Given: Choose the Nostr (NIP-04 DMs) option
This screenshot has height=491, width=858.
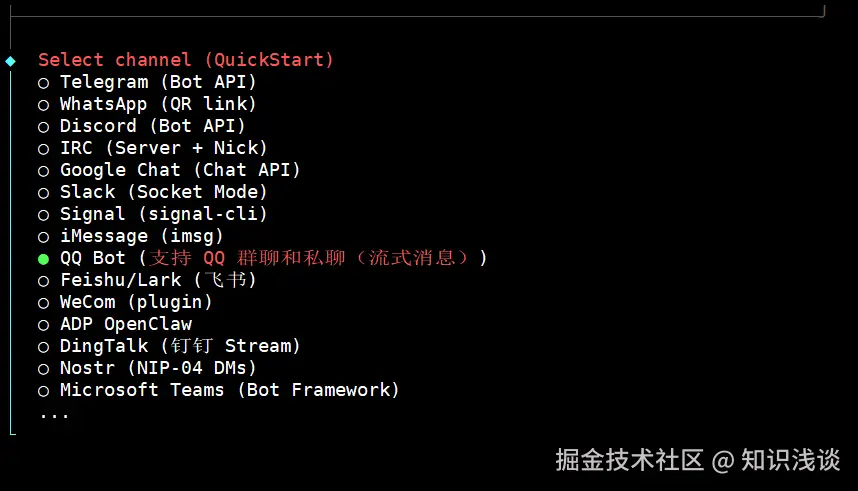Looking at the screenshot, I should coord(44,369).
